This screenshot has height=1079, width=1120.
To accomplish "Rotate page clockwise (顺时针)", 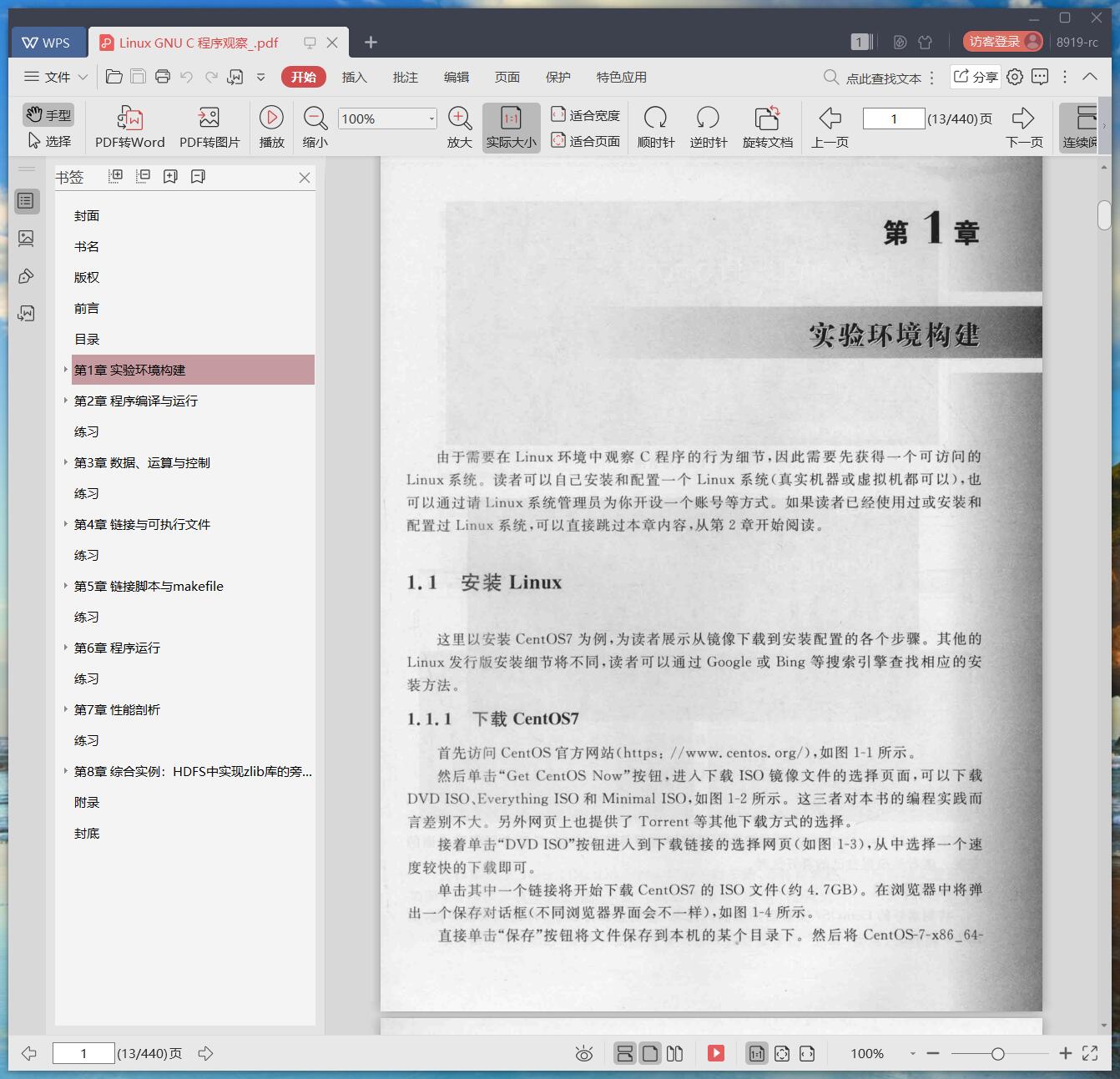I will pyautogui.click(x=656, y=127).
